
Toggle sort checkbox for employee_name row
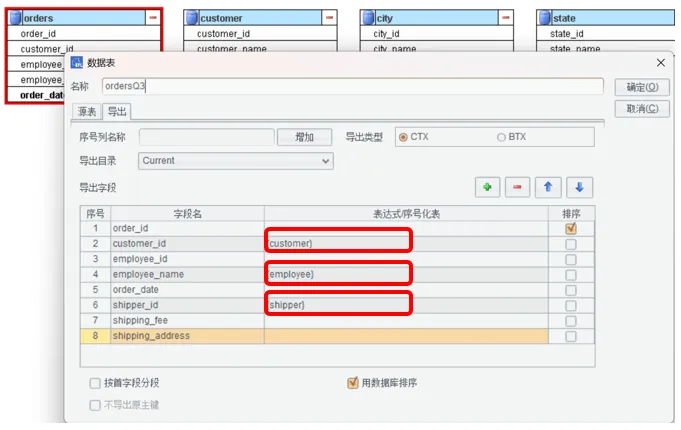click(571, 275)
